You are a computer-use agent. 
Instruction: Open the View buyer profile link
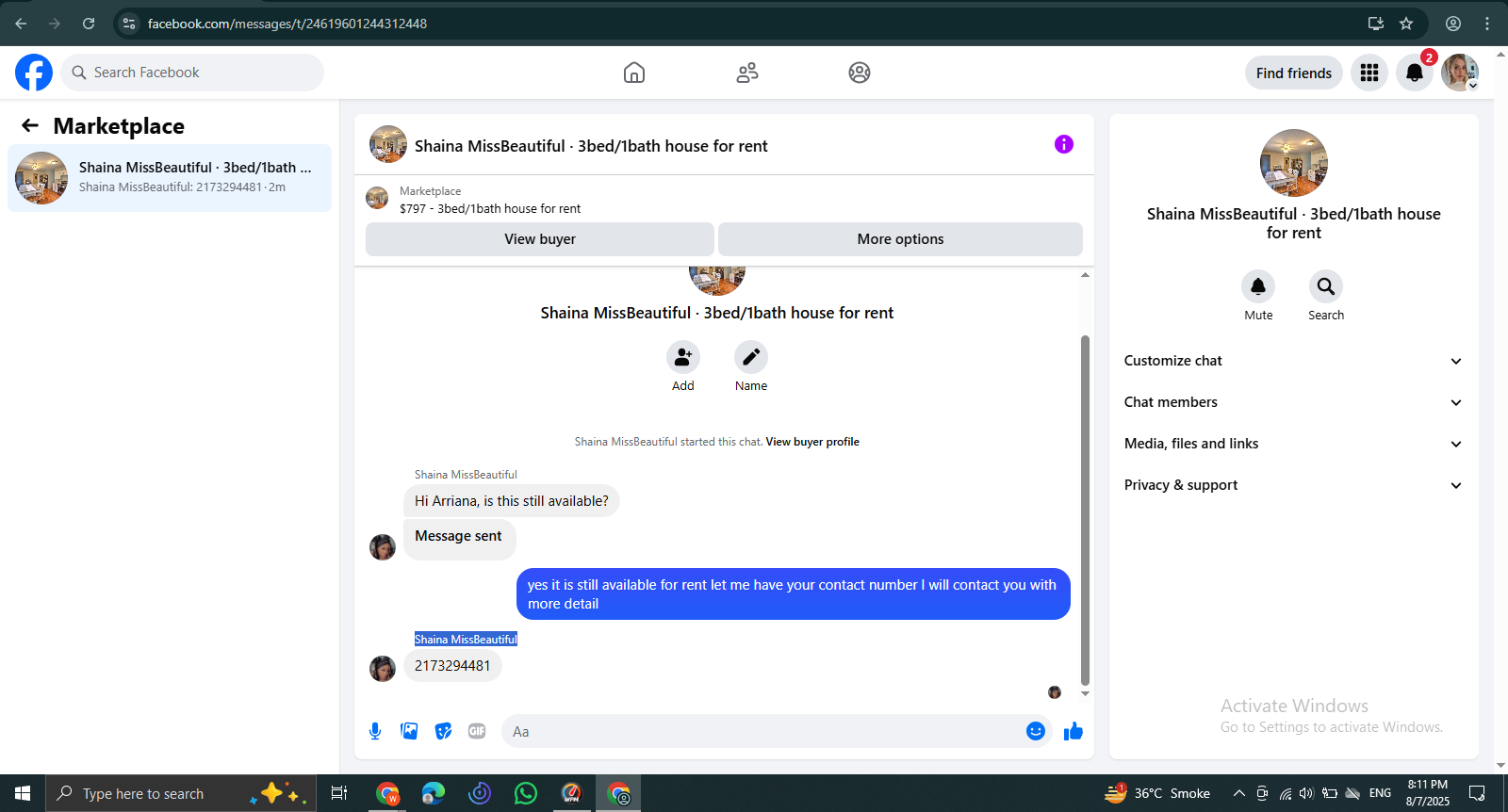[x=812, y=442]
